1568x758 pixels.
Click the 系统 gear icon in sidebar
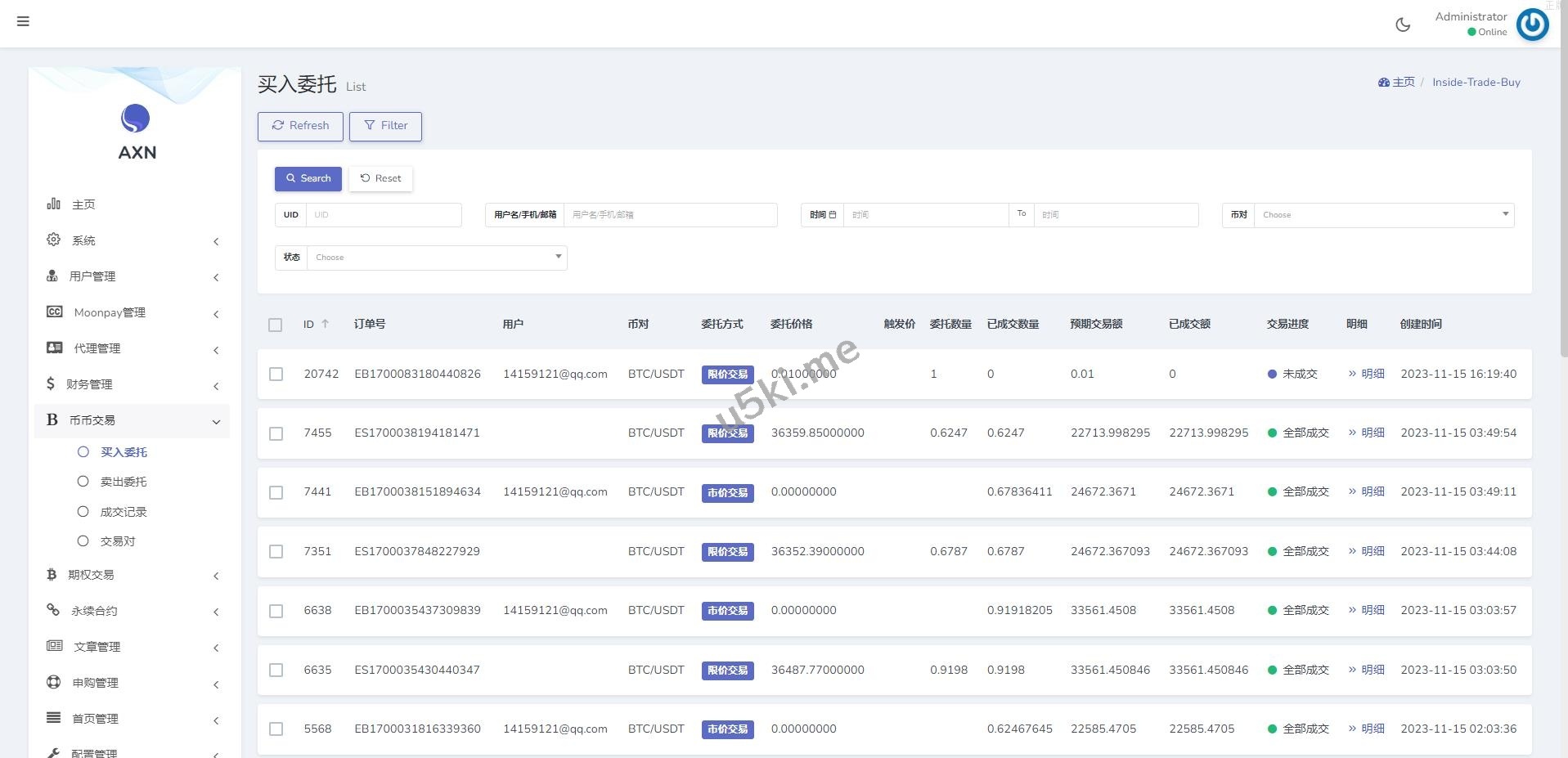pyautogui.click(x=54, y=240)
